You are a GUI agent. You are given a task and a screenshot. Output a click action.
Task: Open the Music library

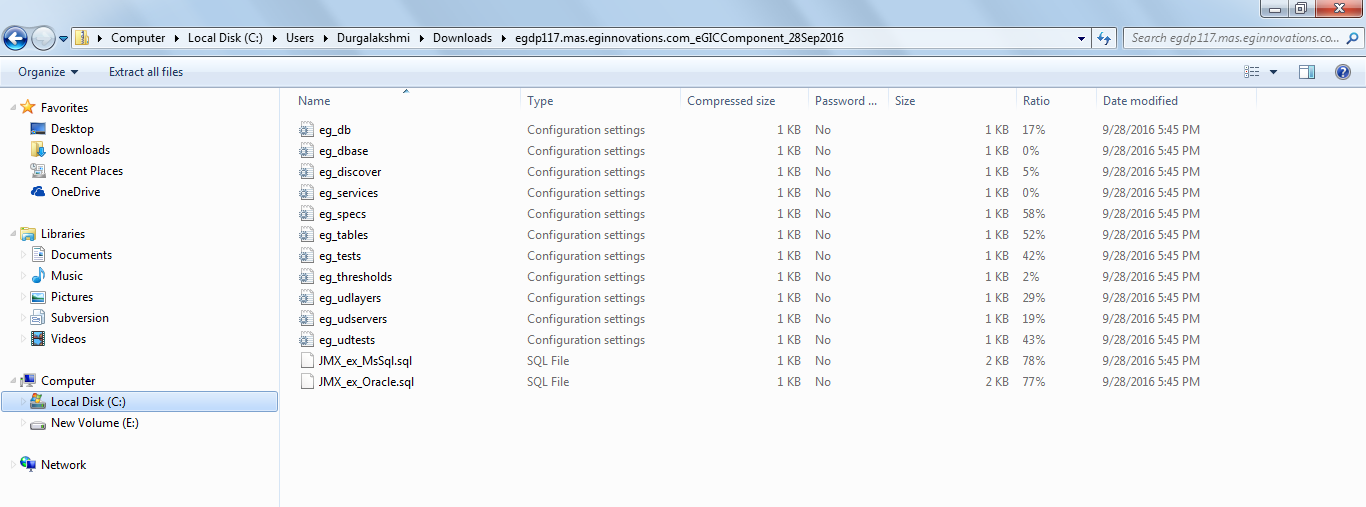point(67,276)
